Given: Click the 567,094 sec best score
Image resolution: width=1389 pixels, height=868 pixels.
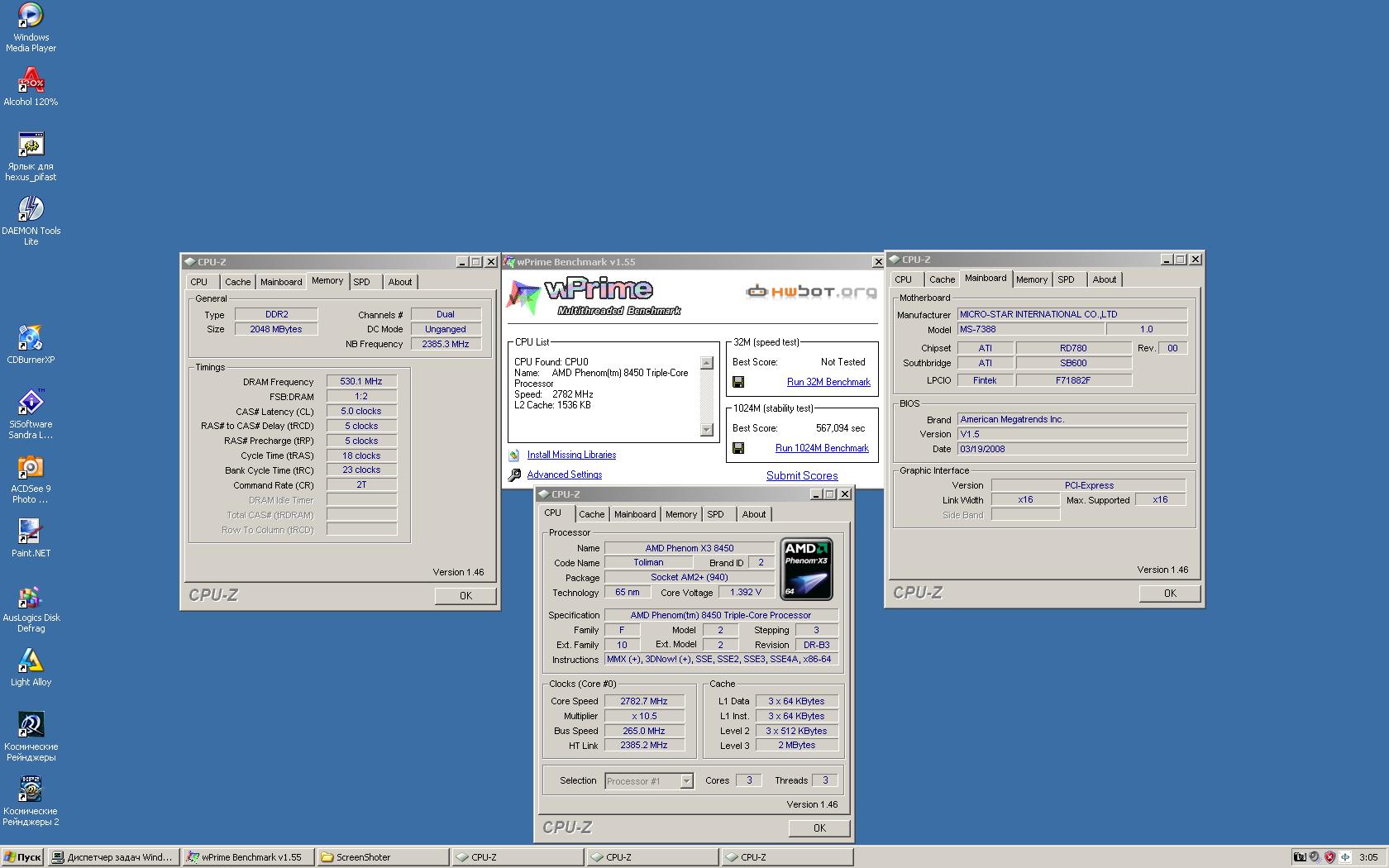Looking at the screenshot, I should pyautogui.click(x=840, y=428).
